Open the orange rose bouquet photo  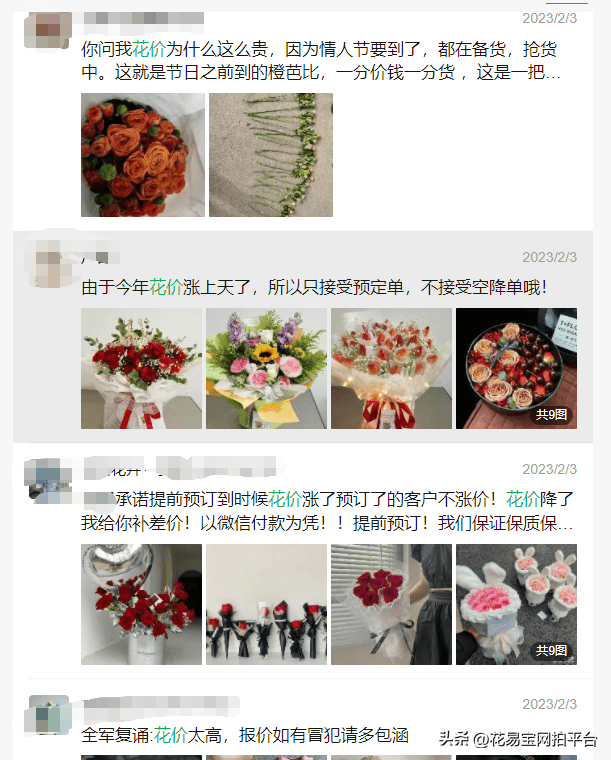click(x=143, y=155)
